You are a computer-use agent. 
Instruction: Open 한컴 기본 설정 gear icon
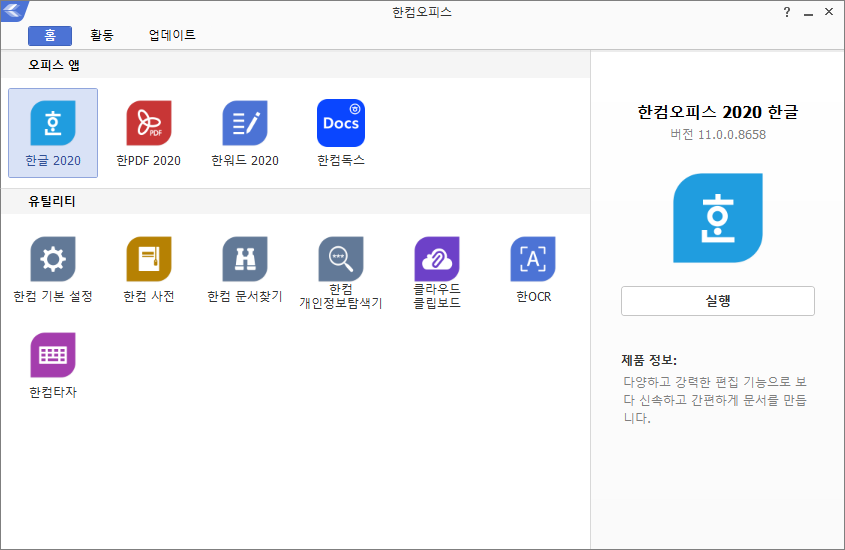53,259
